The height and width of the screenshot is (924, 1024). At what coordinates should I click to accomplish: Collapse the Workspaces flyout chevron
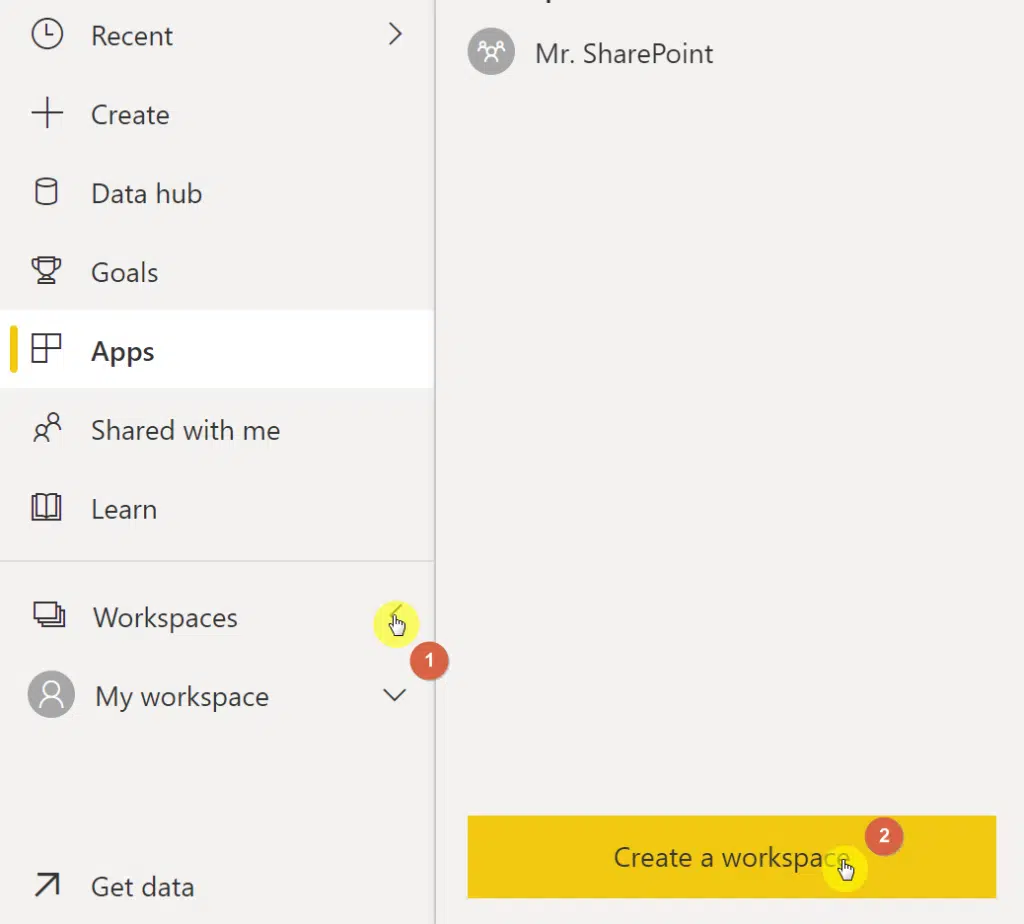coord(396,616)
